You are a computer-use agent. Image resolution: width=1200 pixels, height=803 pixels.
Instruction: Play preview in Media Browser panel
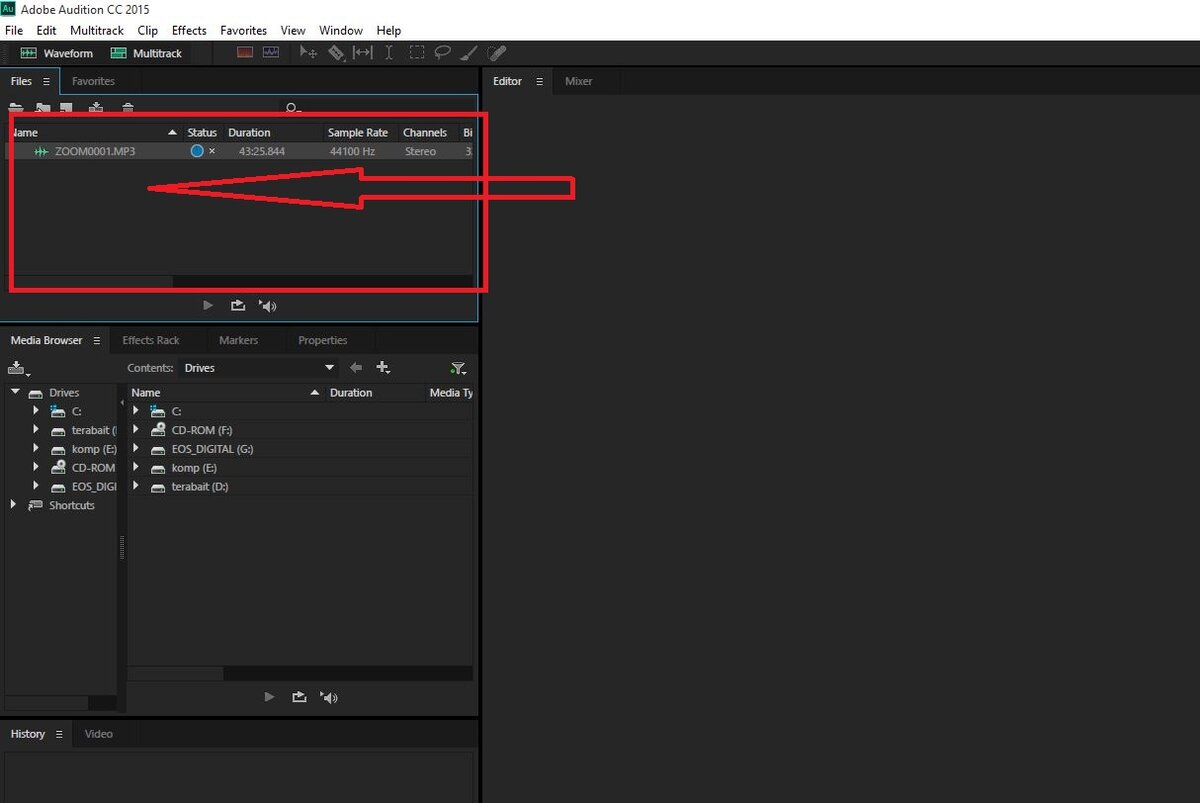tap(268, 697)
